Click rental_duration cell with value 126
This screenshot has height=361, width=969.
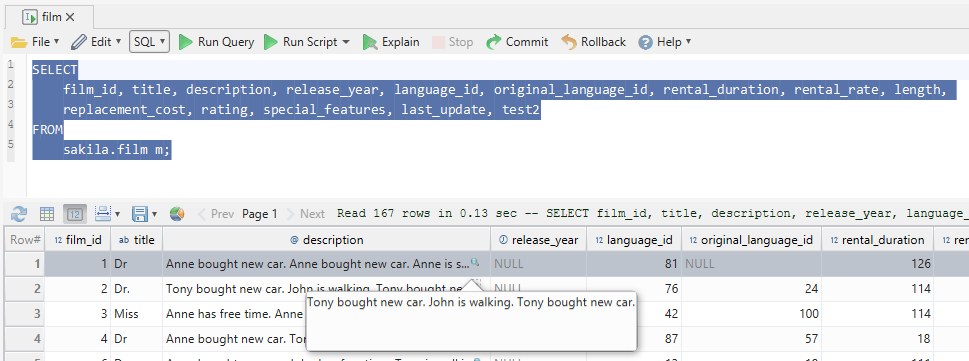tap(878, 264)
